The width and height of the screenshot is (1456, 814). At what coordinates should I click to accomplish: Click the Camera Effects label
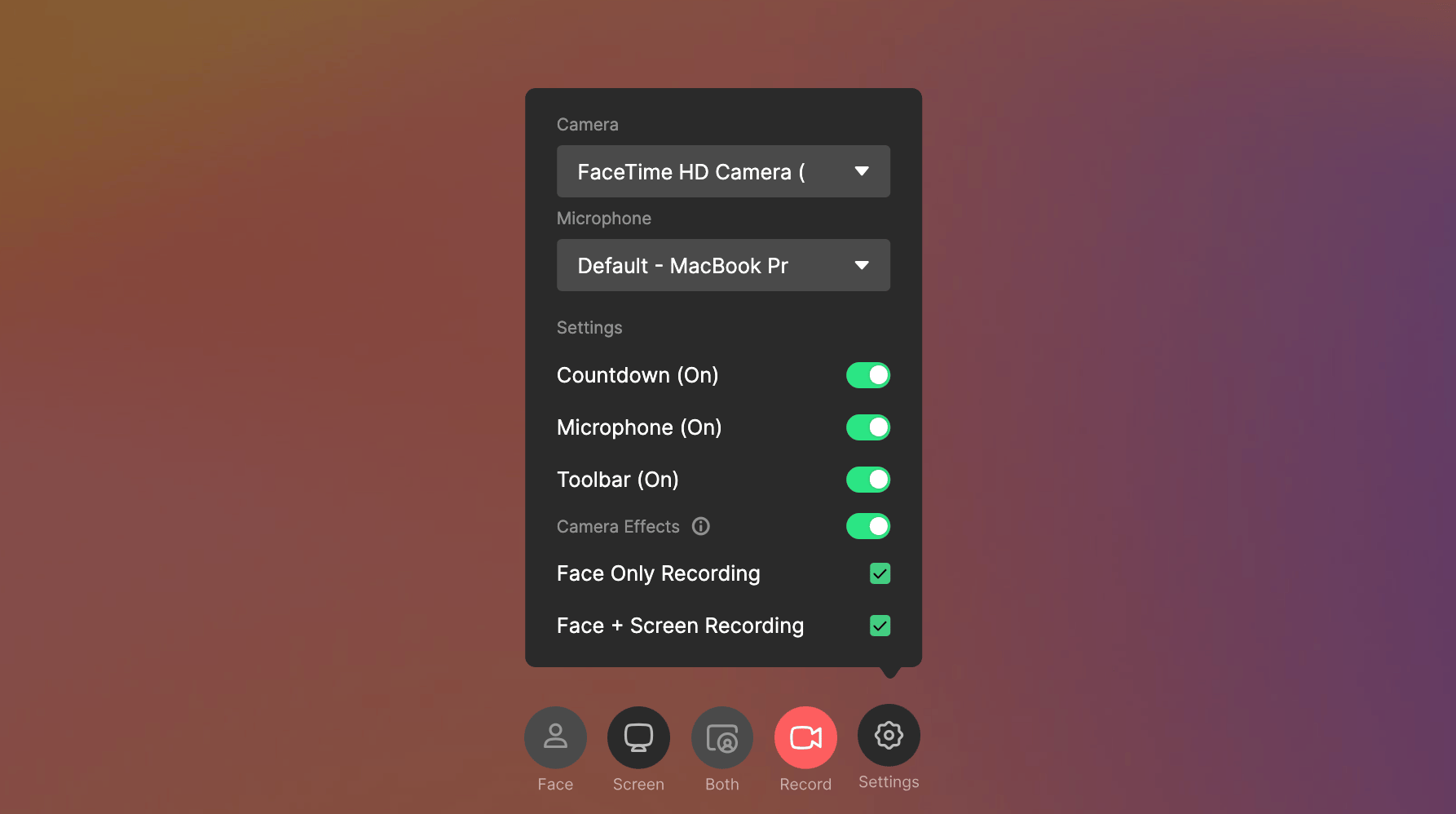[618, 527]
